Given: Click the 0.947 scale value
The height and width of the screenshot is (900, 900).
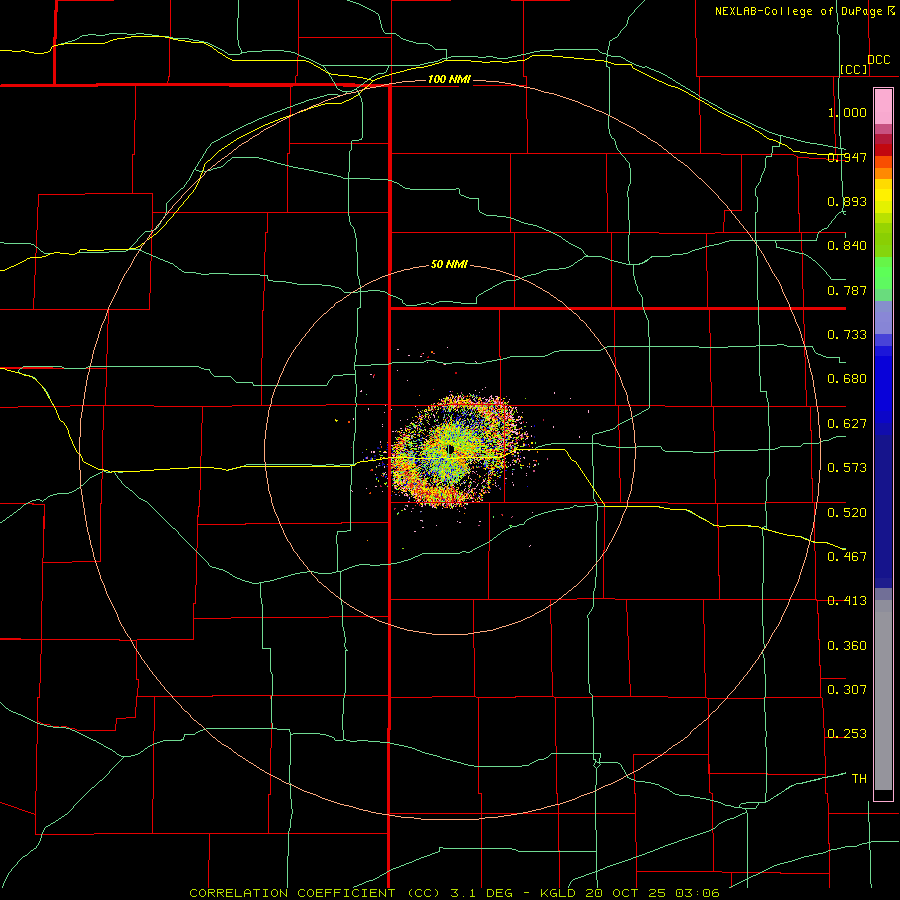Looking at the screenshot, I should [847, 157].
